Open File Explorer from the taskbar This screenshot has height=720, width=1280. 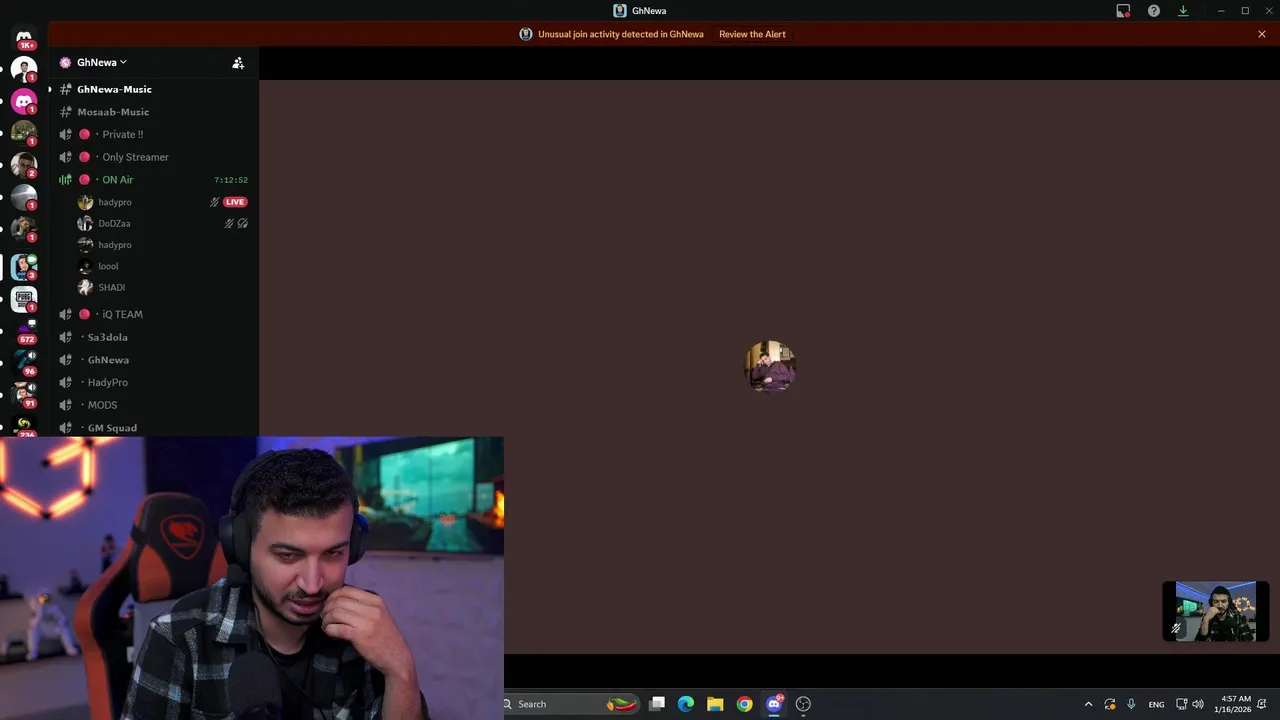click(x=715, y=704)
